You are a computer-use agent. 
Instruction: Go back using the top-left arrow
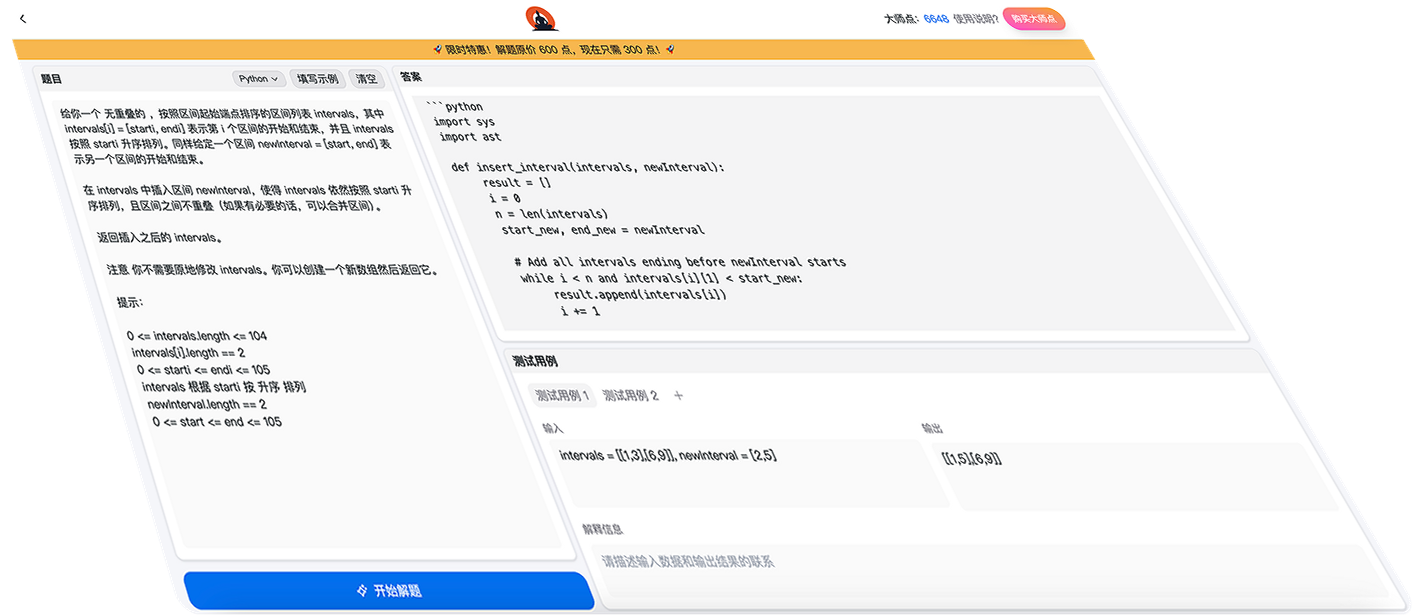point(23,19)
